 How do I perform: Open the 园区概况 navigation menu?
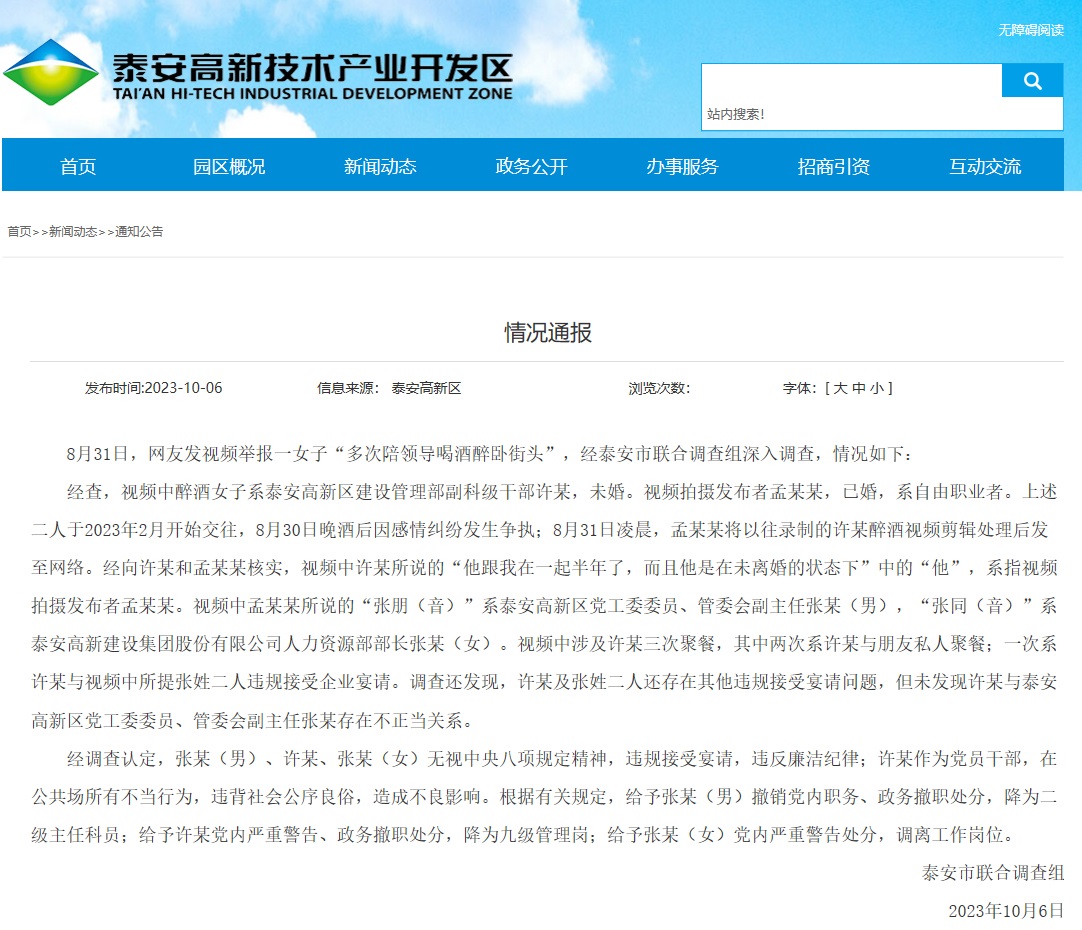[229, 166]
